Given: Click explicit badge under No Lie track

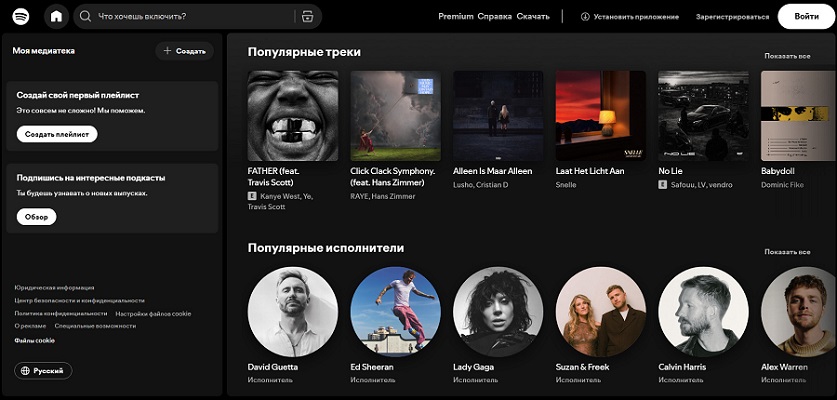Looking at the screenshot, I should 662,185.
